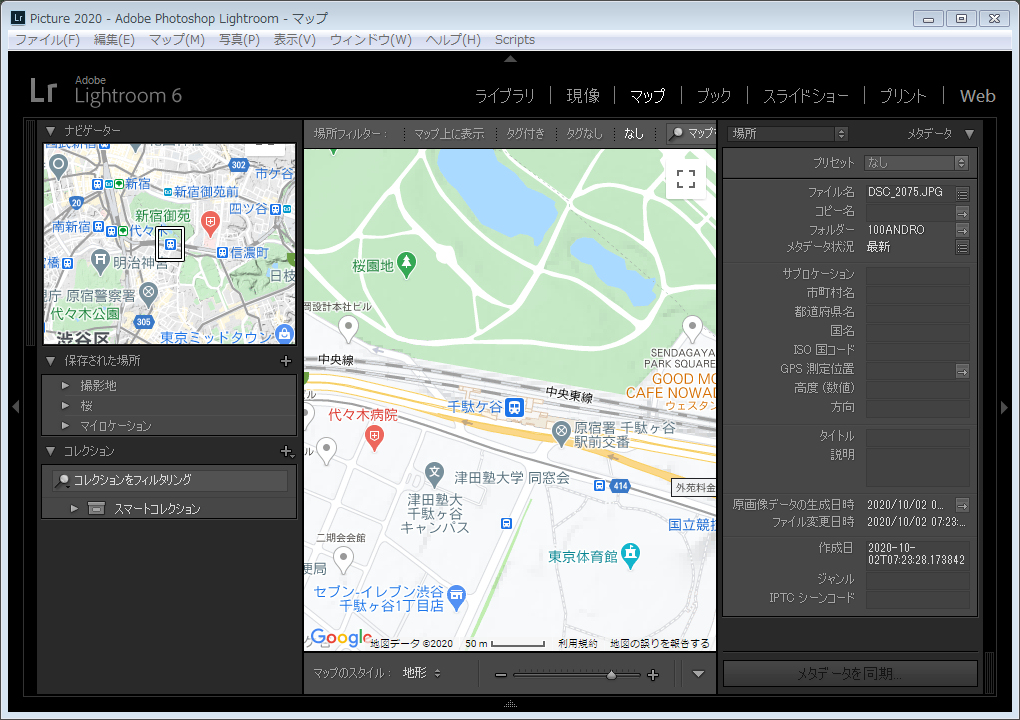Viewport: 1020px width, 720px height.
Task: Click the 代々木病院 hospital marker
Action: click(x=375, y=435)
